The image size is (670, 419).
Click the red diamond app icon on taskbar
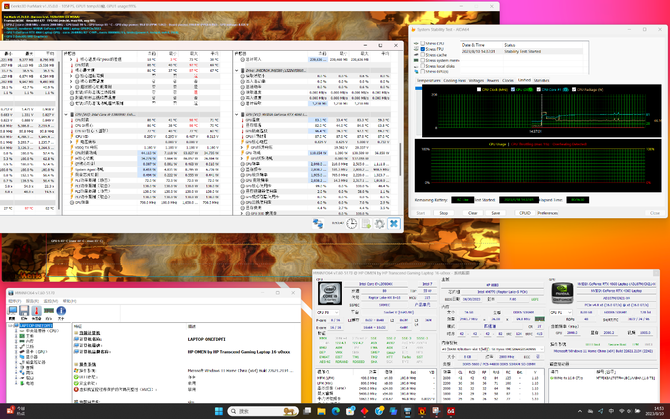coord(364,411)
